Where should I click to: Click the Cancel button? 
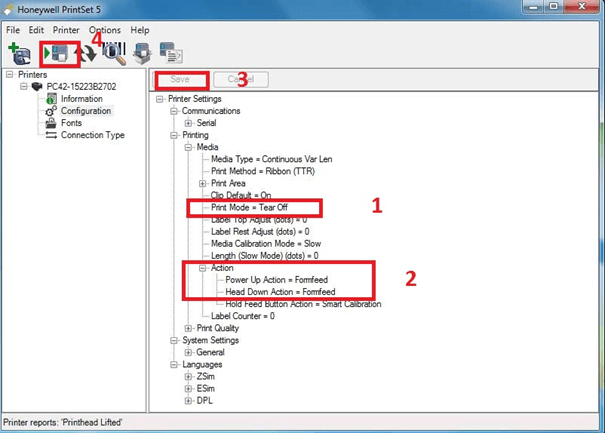point(241,79)
